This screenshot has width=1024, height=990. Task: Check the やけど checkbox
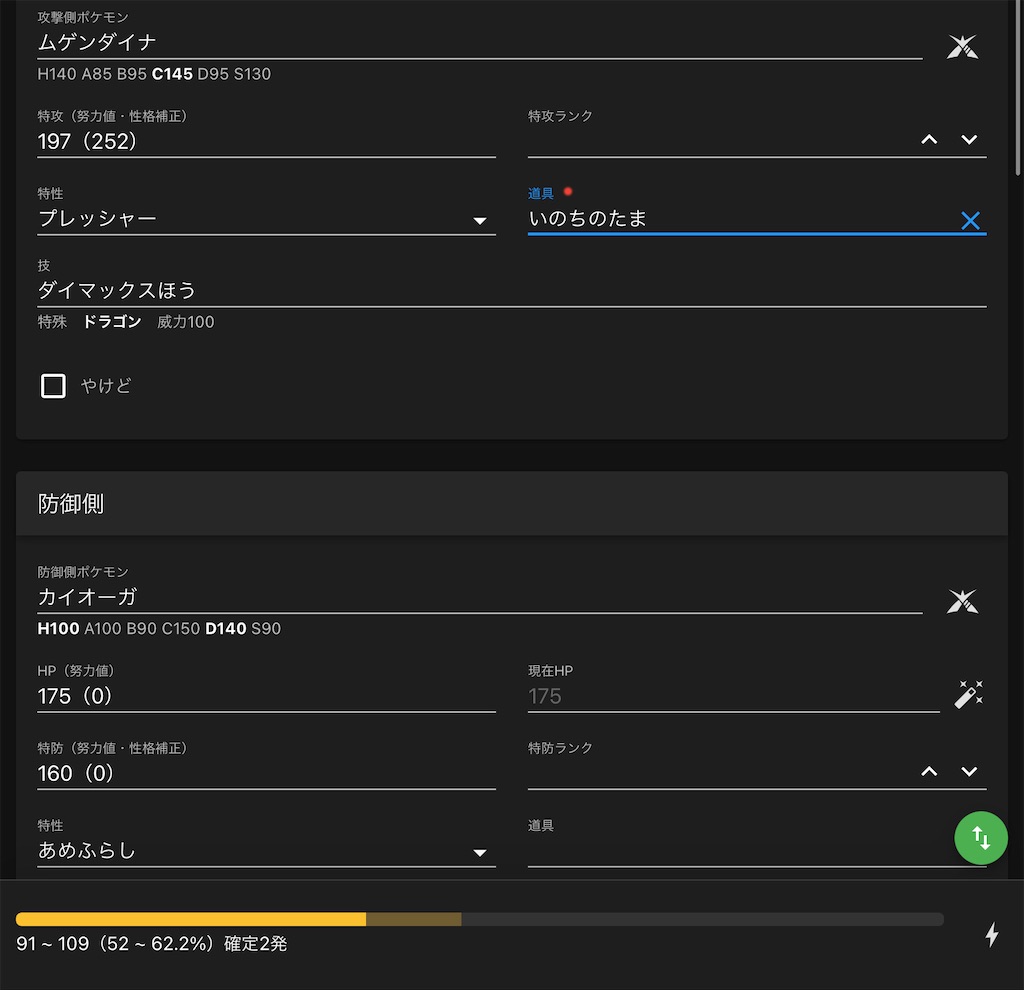click(x=53, y=386)
